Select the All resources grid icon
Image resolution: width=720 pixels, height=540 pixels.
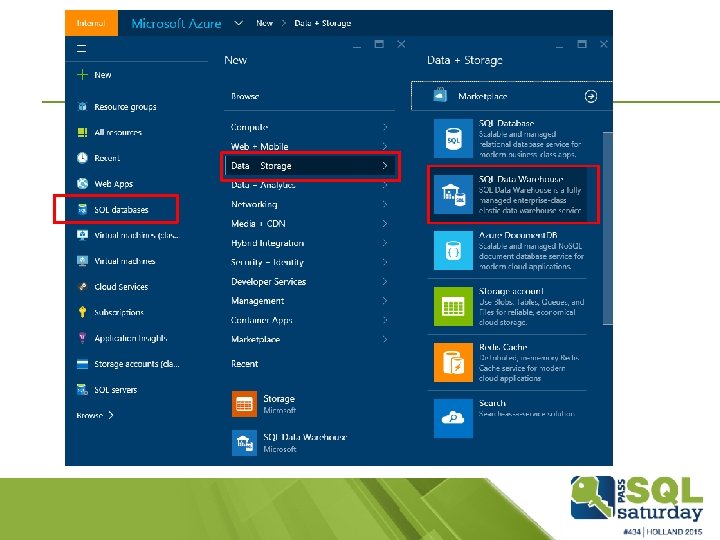(x=82, y=132)
